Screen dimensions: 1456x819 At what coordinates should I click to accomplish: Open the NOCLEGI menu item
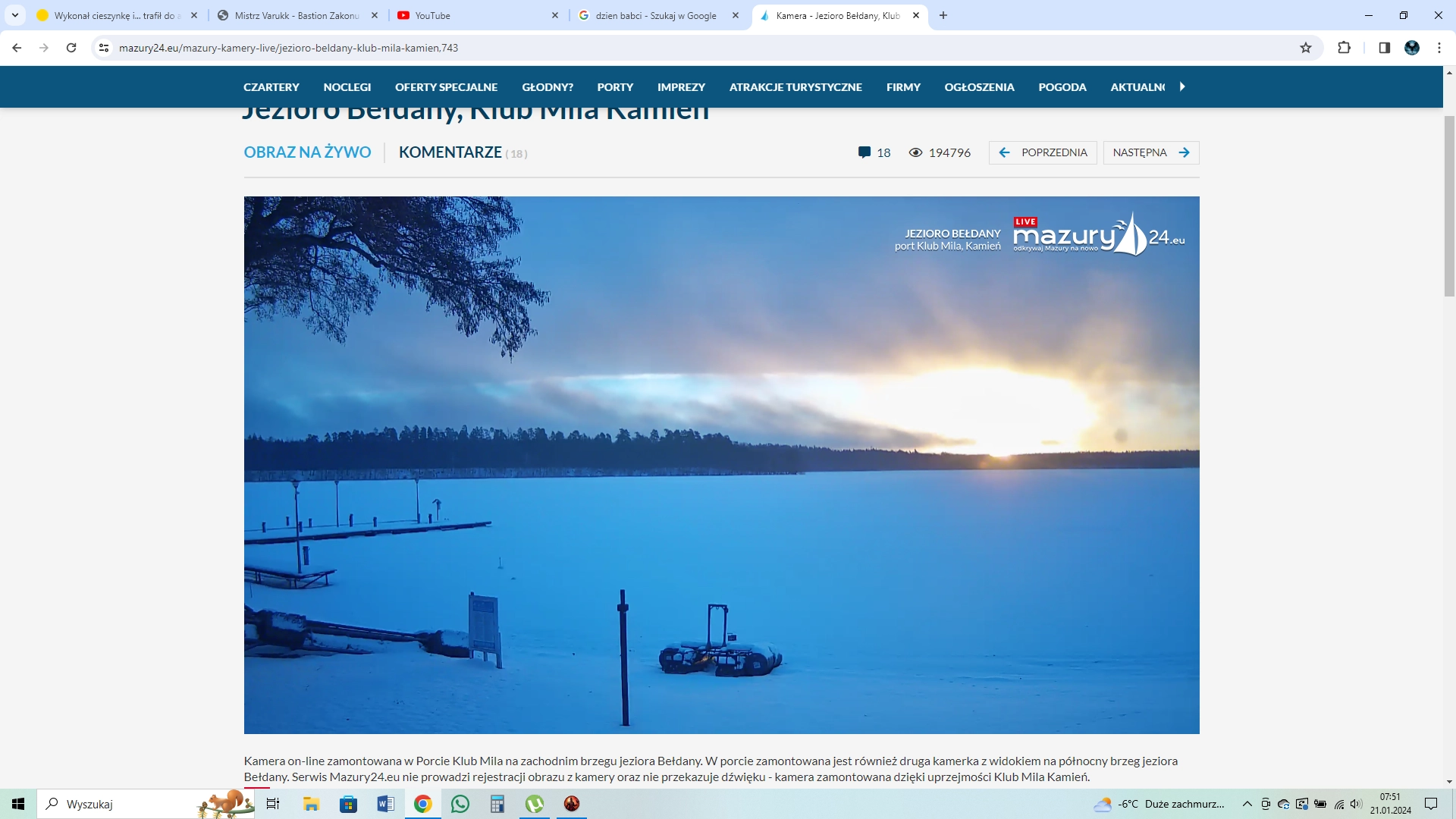347,87
